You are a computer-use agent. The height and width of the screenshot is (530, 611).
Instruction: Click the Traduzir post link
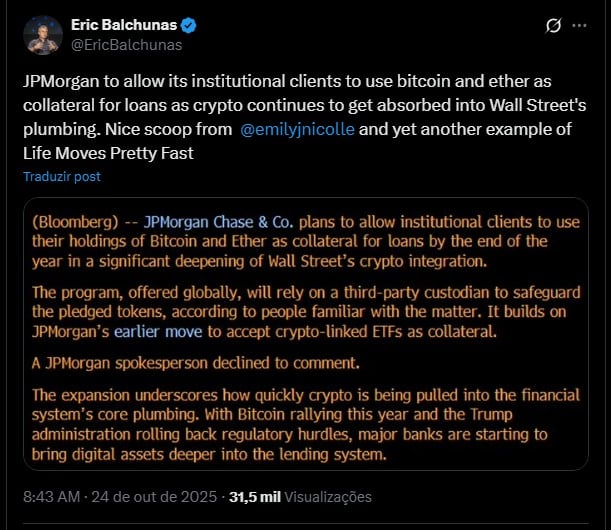[63, 177]
